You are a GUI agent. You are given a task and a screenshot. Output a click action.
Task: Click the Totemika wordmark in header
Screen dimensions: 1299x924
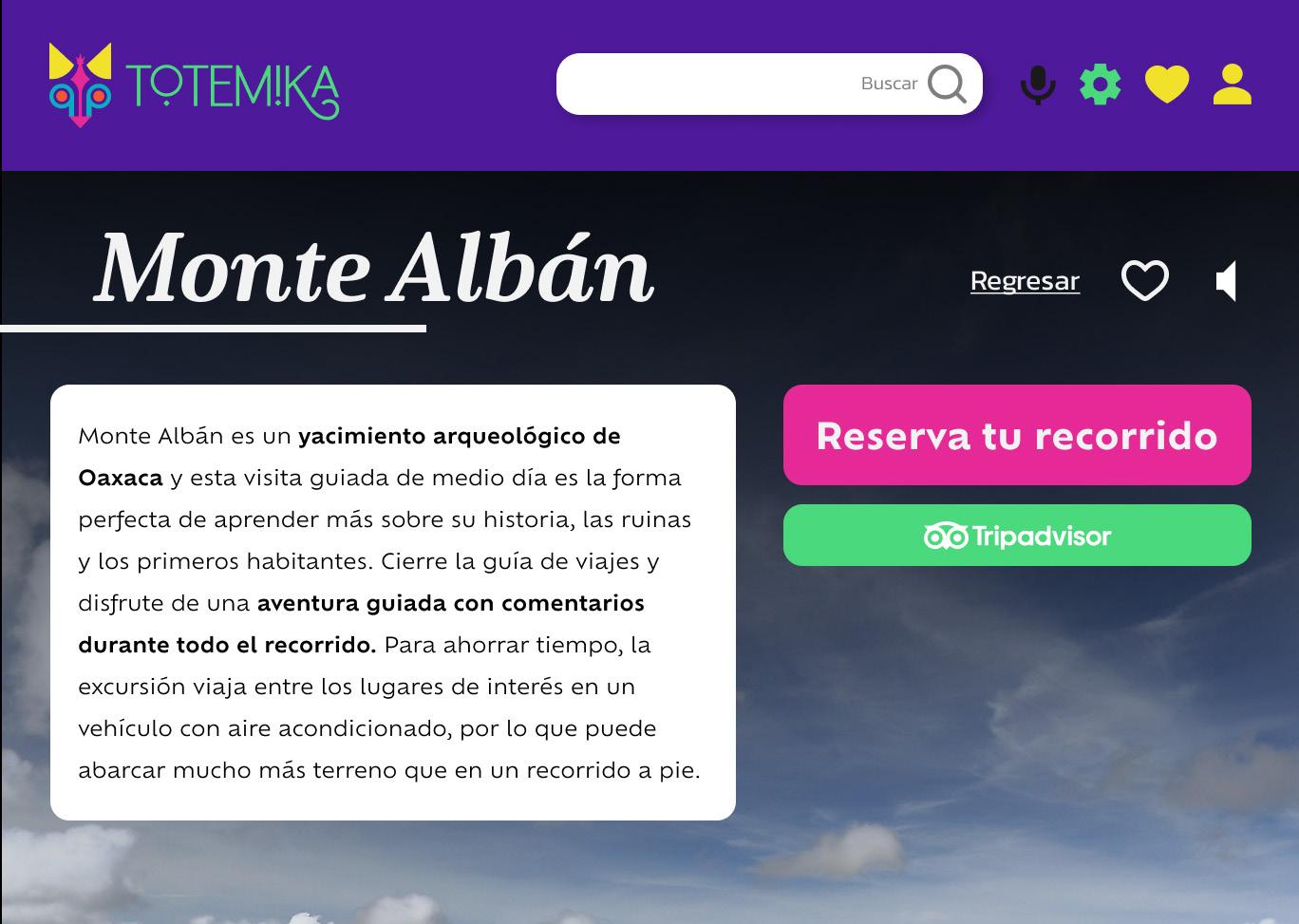[x=233, y=92]
